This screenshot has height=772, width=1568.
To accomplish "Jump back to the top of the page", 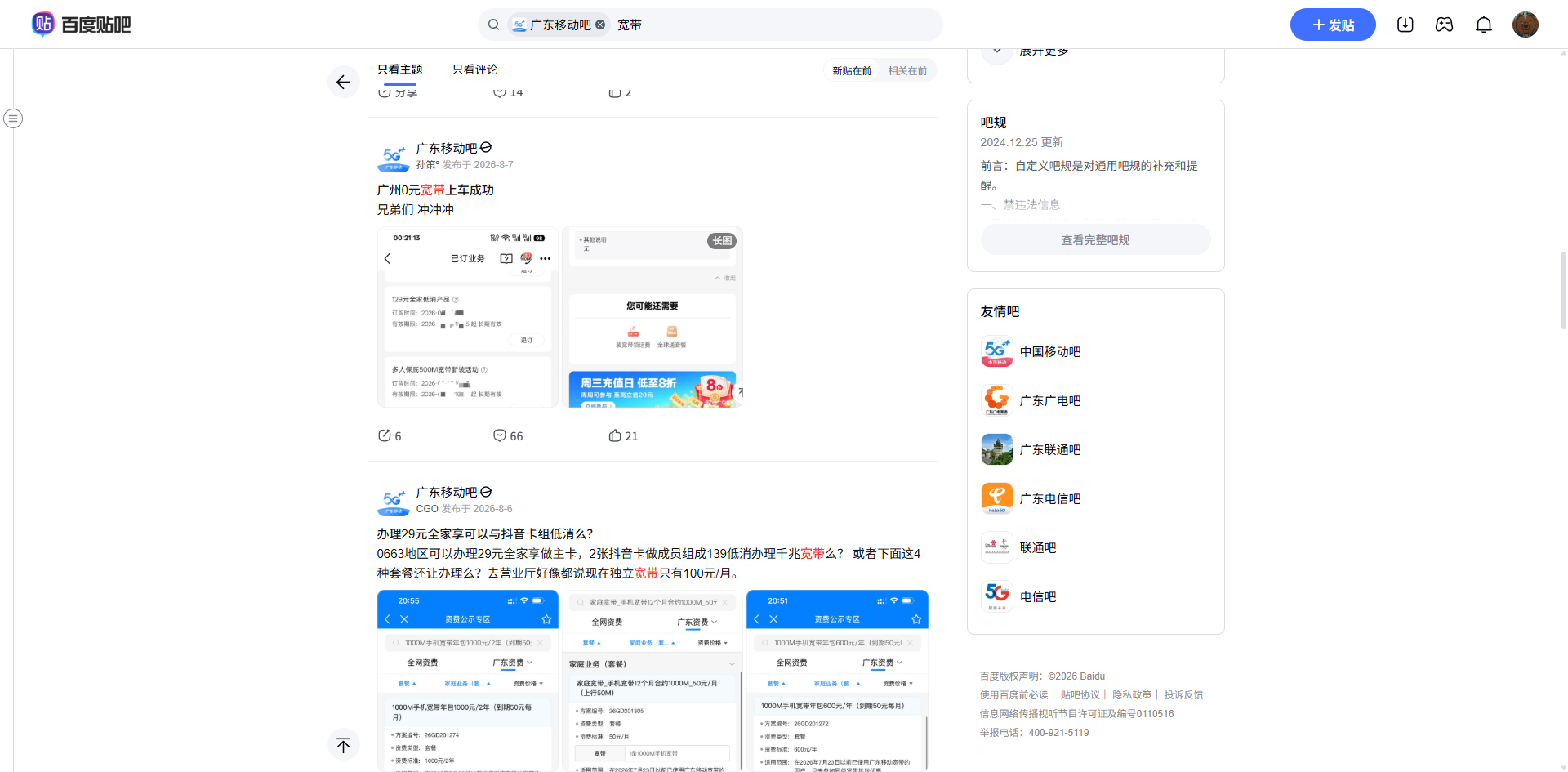I will (x=344, y=745).
